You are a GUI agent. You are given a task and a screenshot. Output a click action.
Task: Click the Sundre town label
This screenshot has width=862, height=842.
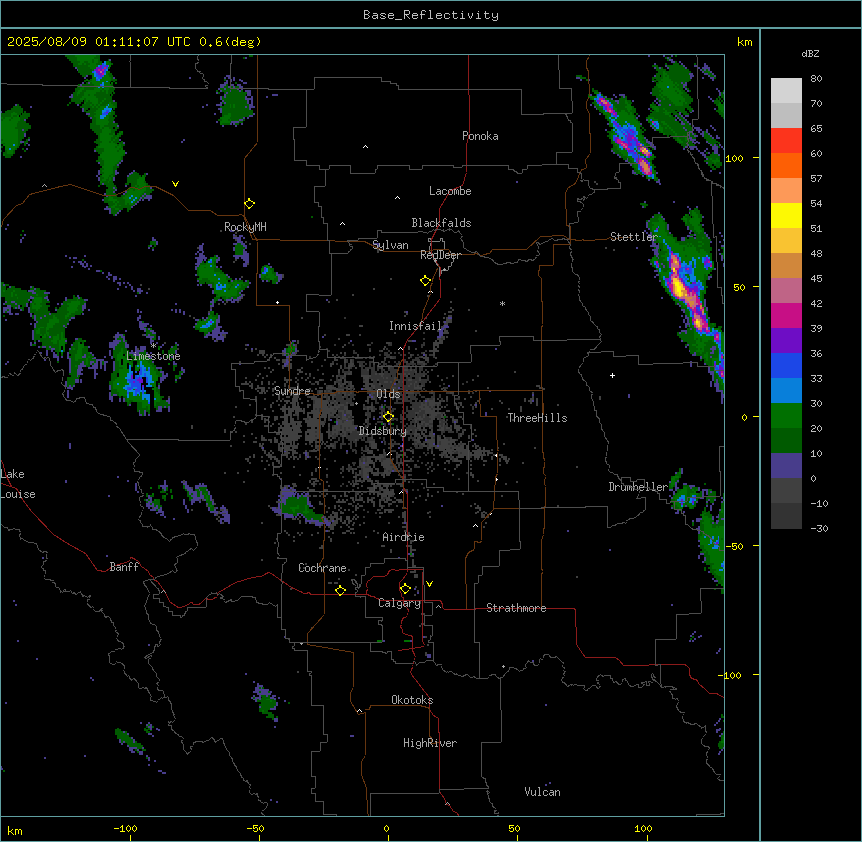pyautogui.click(x=292, y=391)
